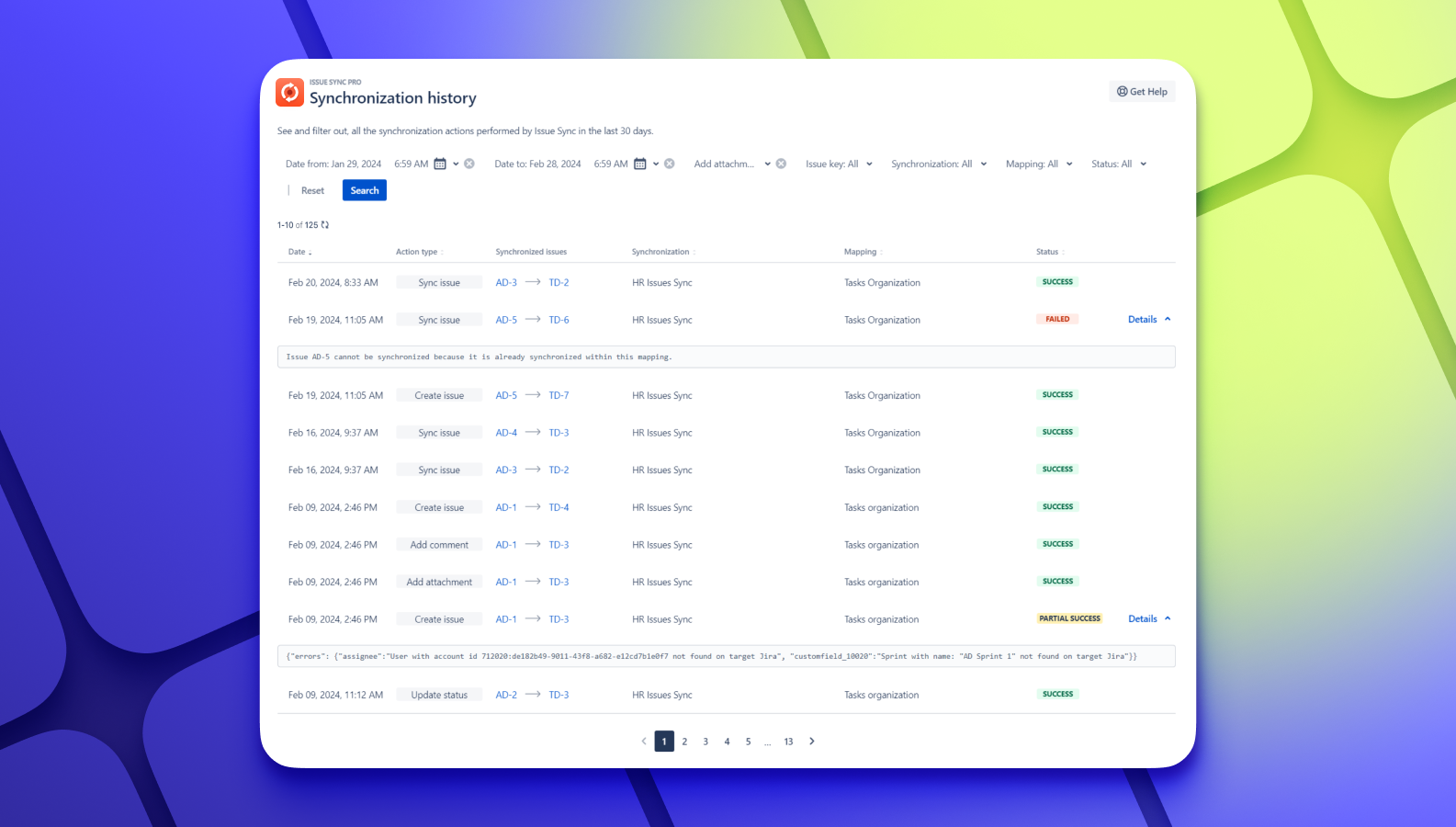The height and width of the screenshot is (827, 1456).
Task: Sort table by Status column
Action: [x=1050, y=252]
